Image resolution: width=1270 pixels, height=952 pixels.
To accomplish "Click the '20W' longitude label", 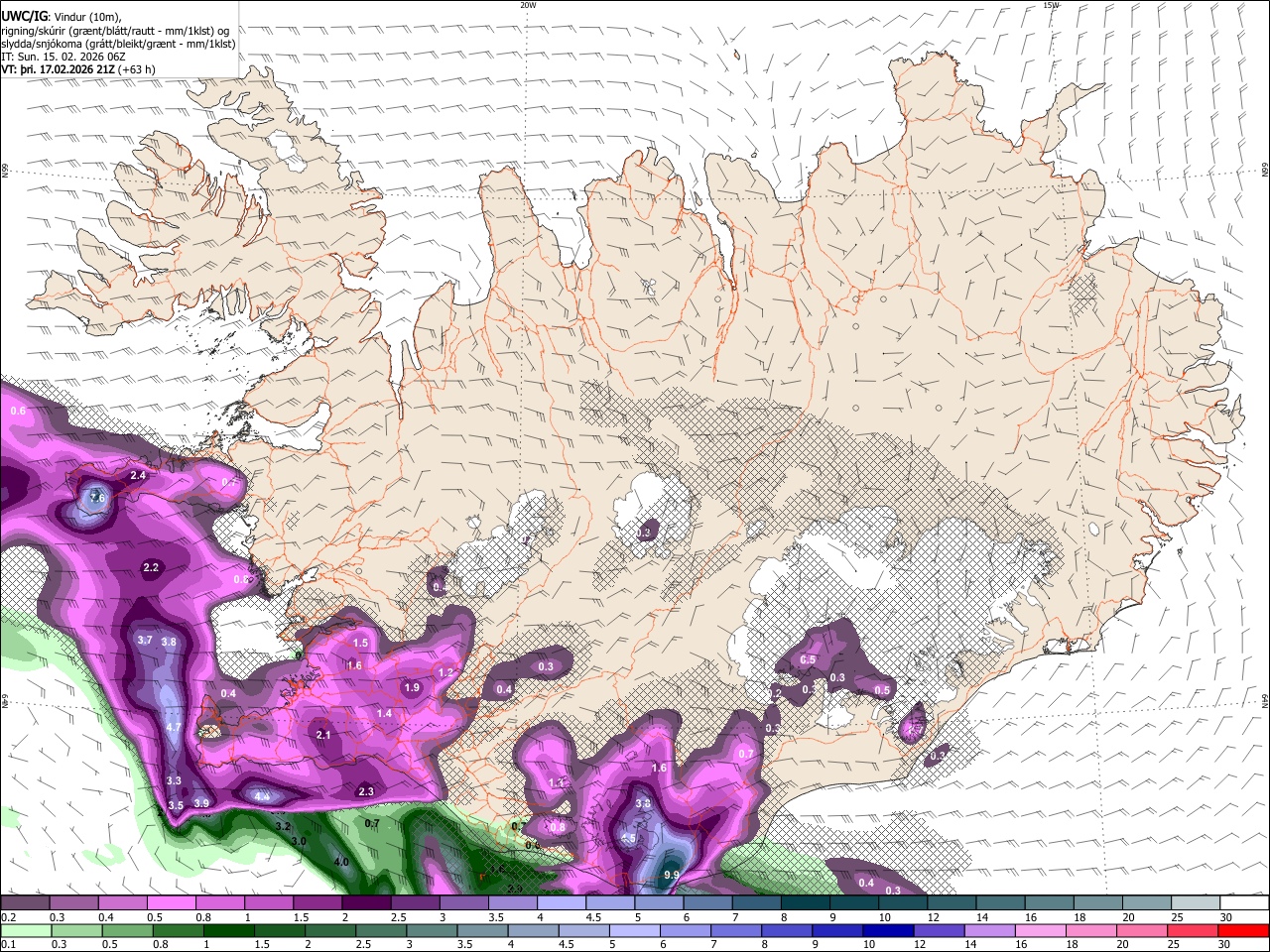I will pos(528,5).
